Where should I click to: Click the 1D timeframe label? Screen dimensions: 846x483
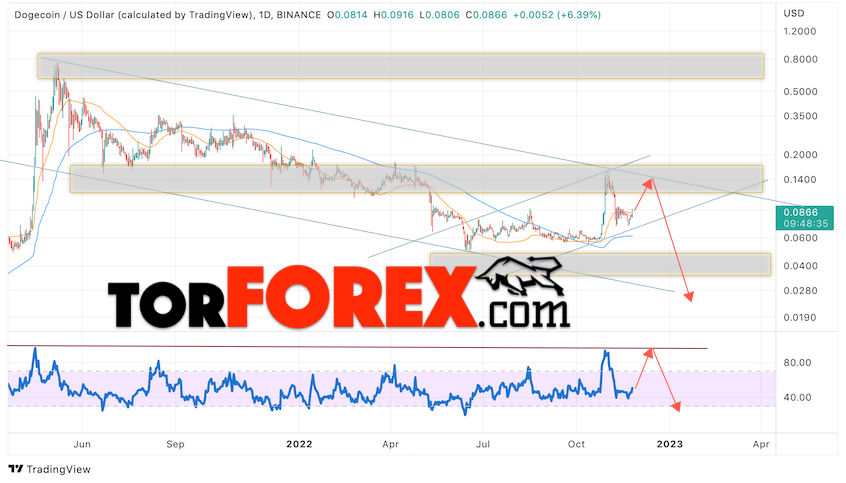click(x=264, y=15)
